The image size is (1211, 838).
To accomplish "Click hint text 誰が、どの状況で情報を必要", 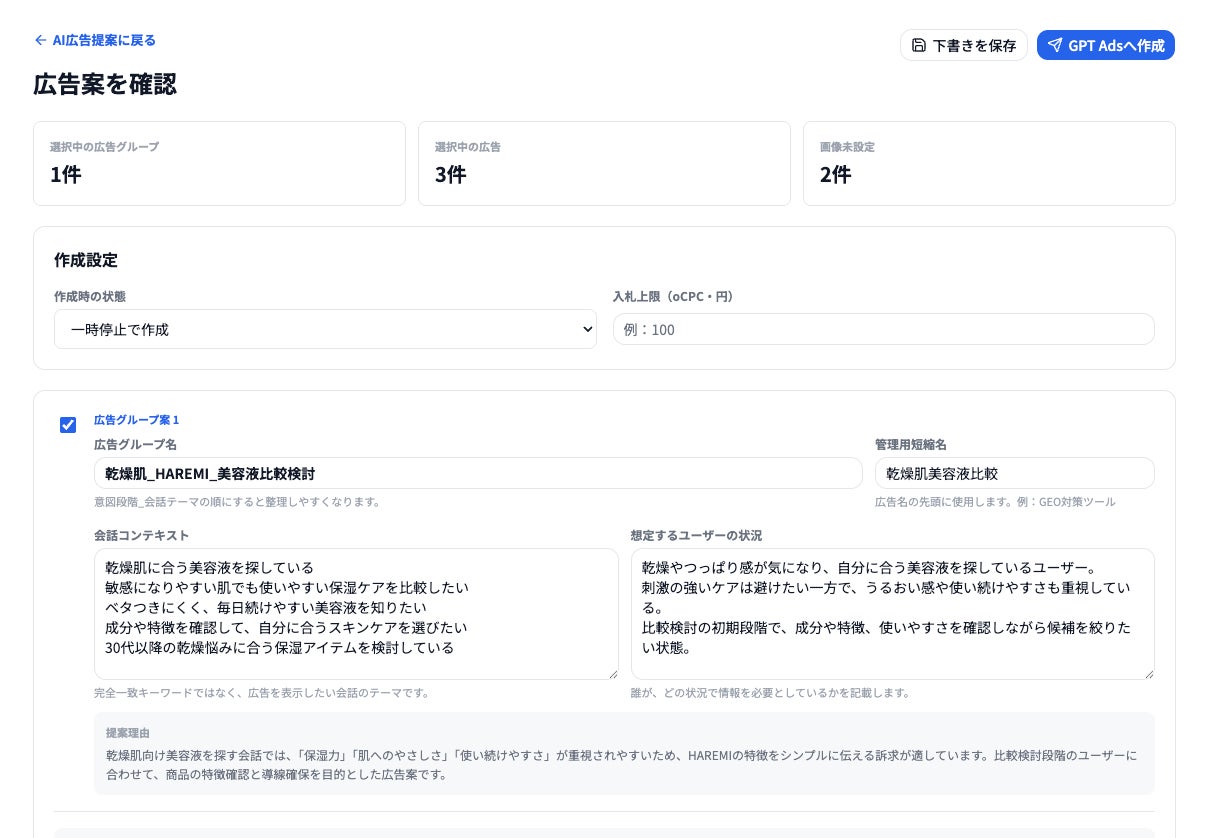I will 770,692.
